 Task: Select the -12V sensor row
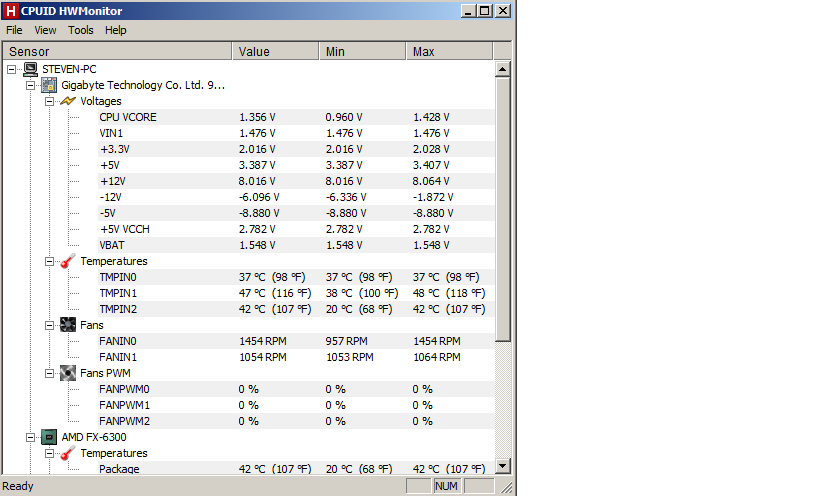pos(296,197)
